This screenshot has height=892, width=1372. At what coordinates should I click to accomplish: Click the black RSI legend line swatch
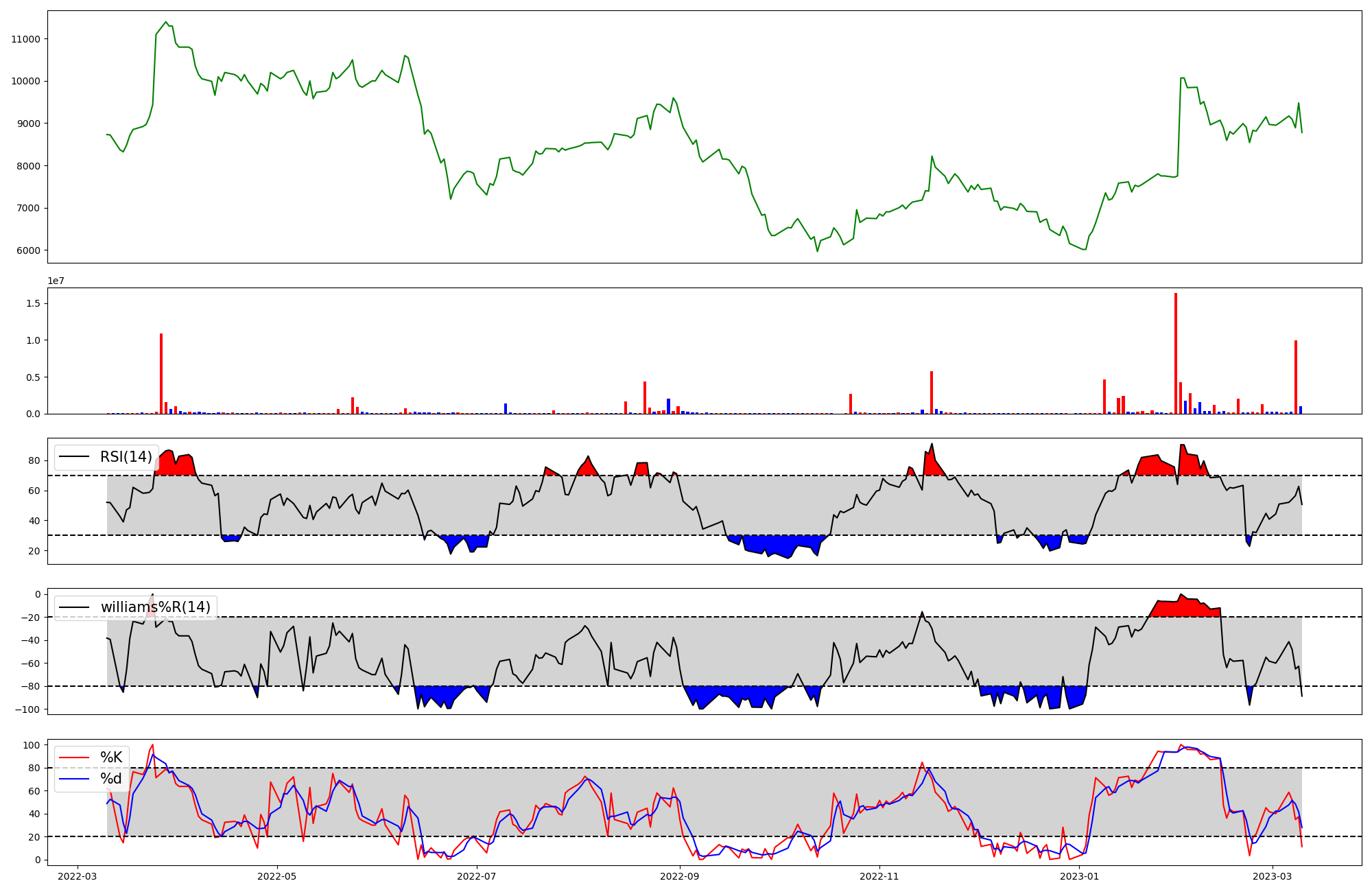click(74, 457)
